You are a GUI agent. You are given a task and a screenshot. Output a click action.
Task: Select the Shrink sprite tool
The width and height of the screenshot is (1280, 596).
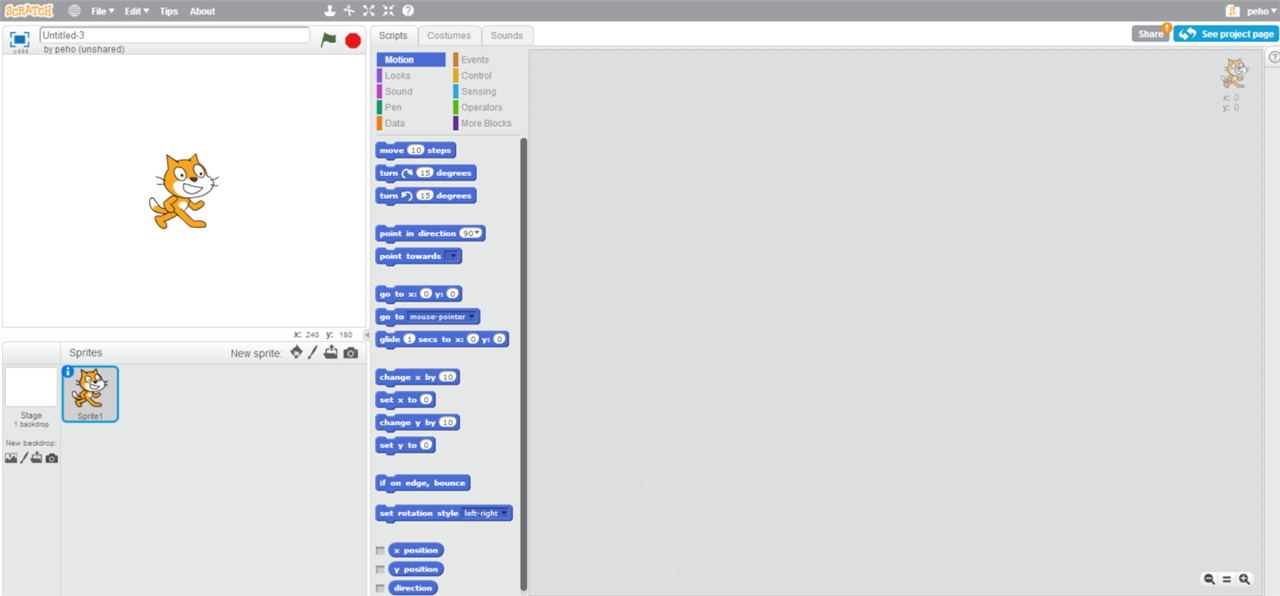(x=388, y=11)
